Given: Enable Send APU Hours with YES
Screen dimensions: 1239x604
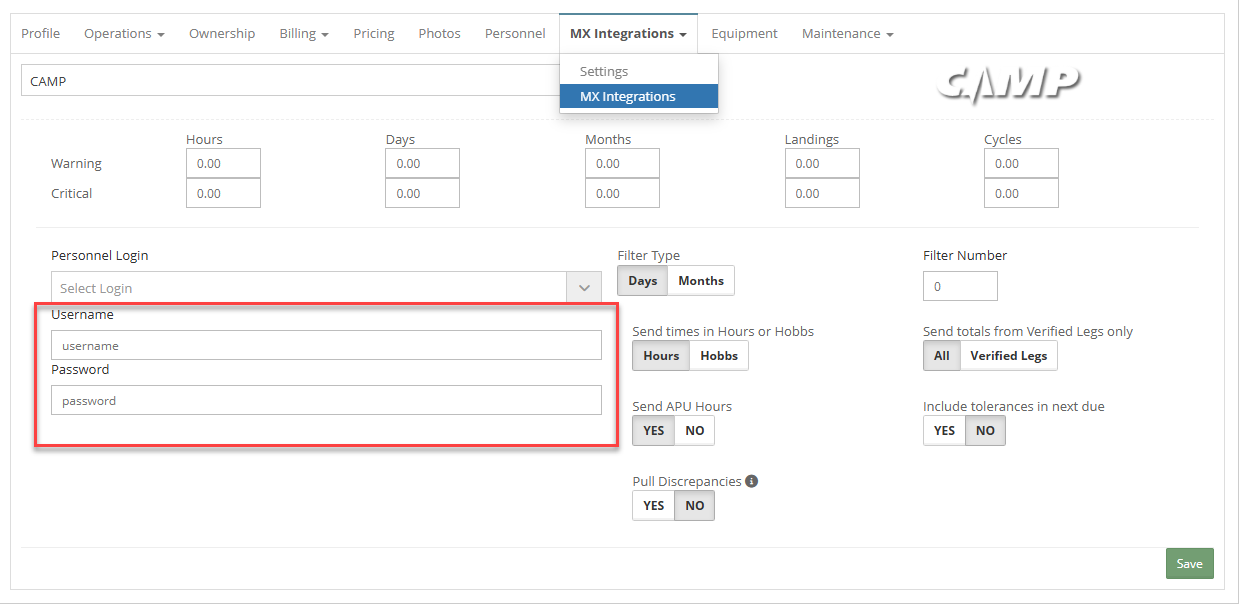Looking at the screenshot, I should [654, 431].
